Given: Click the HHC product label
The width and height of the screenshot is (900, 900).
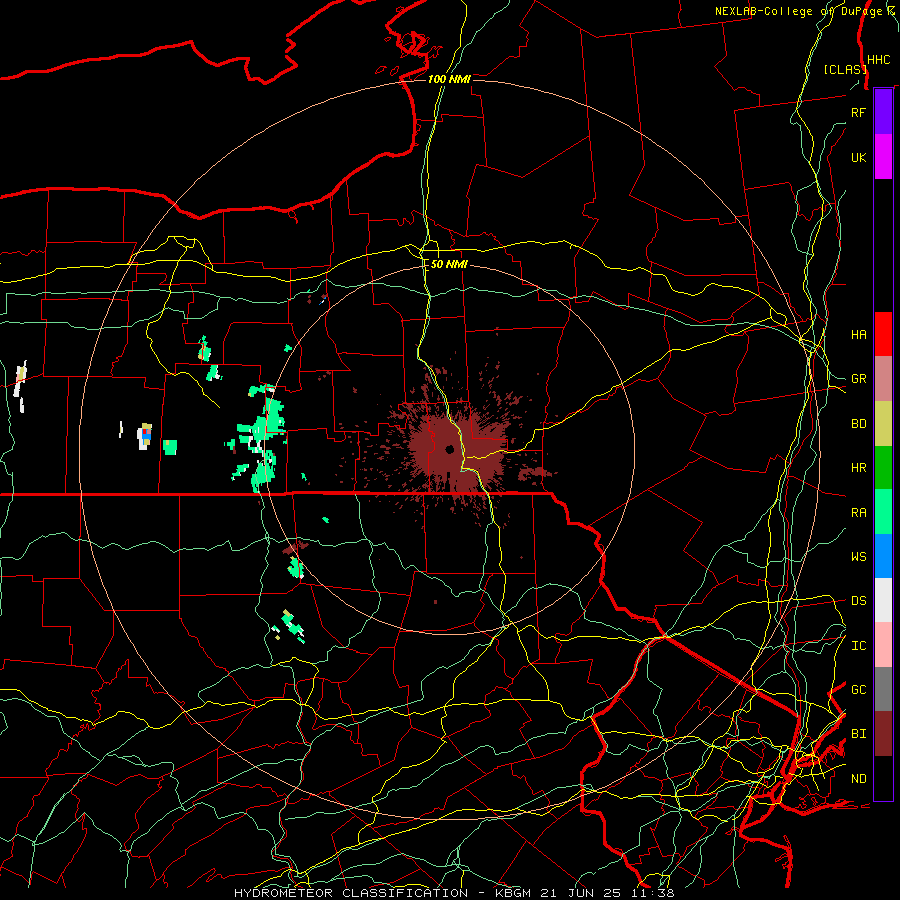Looking at the screenshot, I should [x=879, y=60].
